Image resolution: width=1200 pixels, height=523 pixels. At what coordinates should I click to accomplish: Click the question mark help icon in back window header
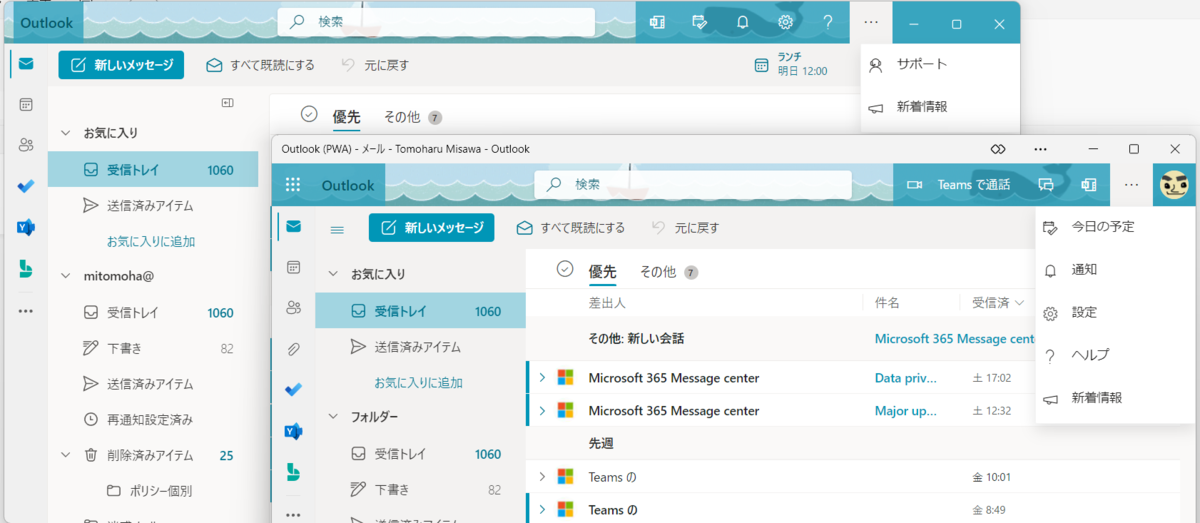(828, 22)
